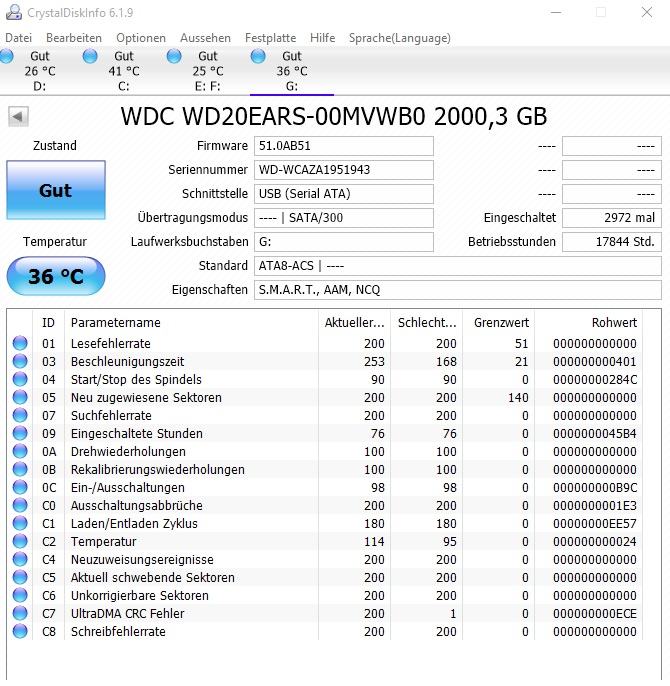This screenshot has width=670, height=686.
Task: Select the D: drive status orb
Action: tap(6, 56)
